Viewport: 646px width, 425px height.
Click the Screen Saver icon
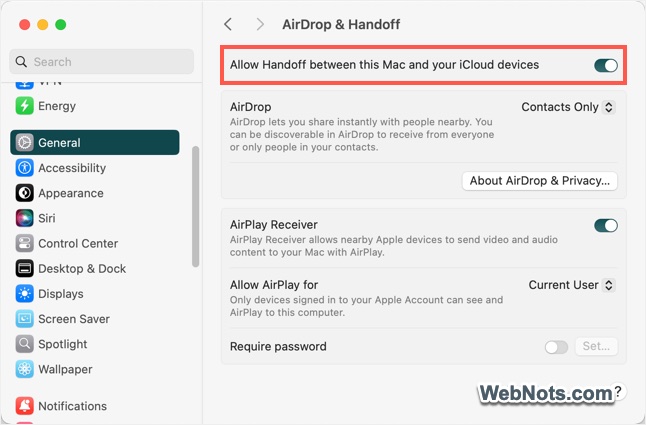point(24,319)
